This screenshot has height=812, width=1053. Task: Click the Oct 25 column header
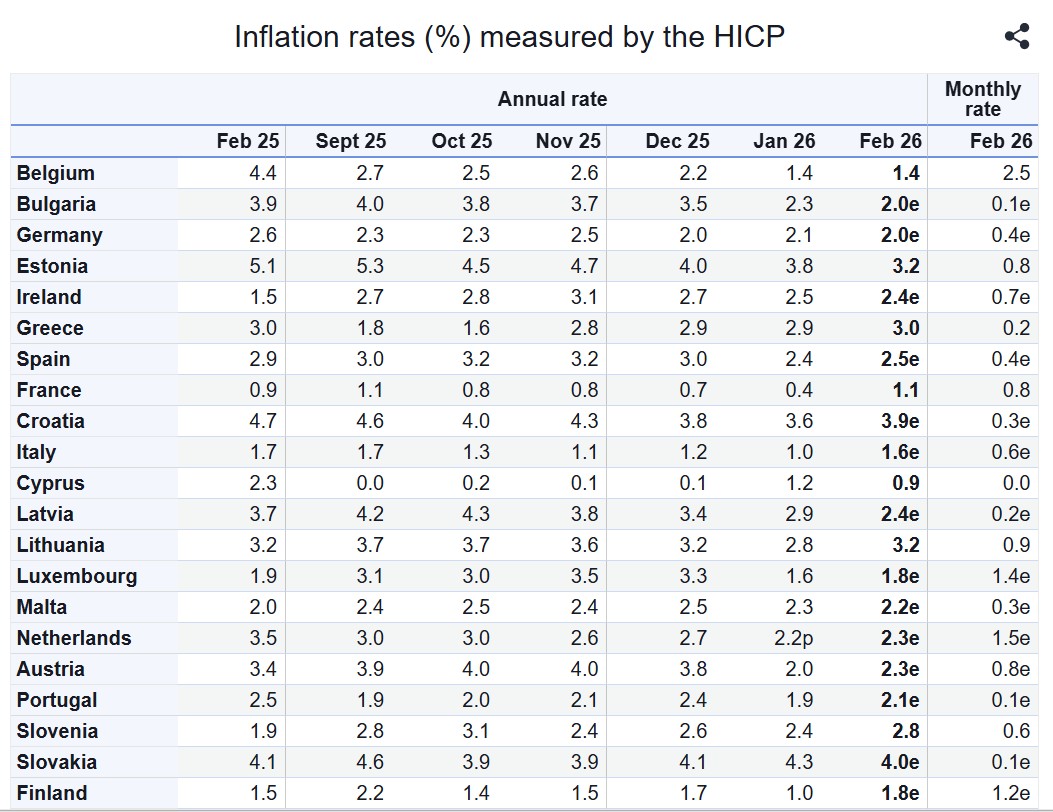click(x=461, y=141)
